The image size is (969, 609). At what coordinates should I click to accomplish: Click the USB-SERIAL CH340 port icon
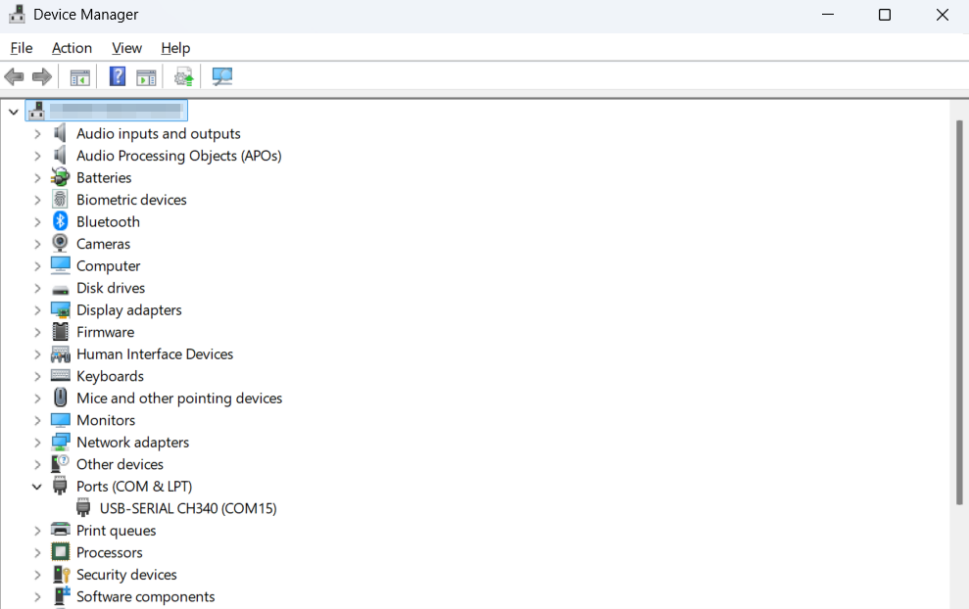click(x=84, y=508)
